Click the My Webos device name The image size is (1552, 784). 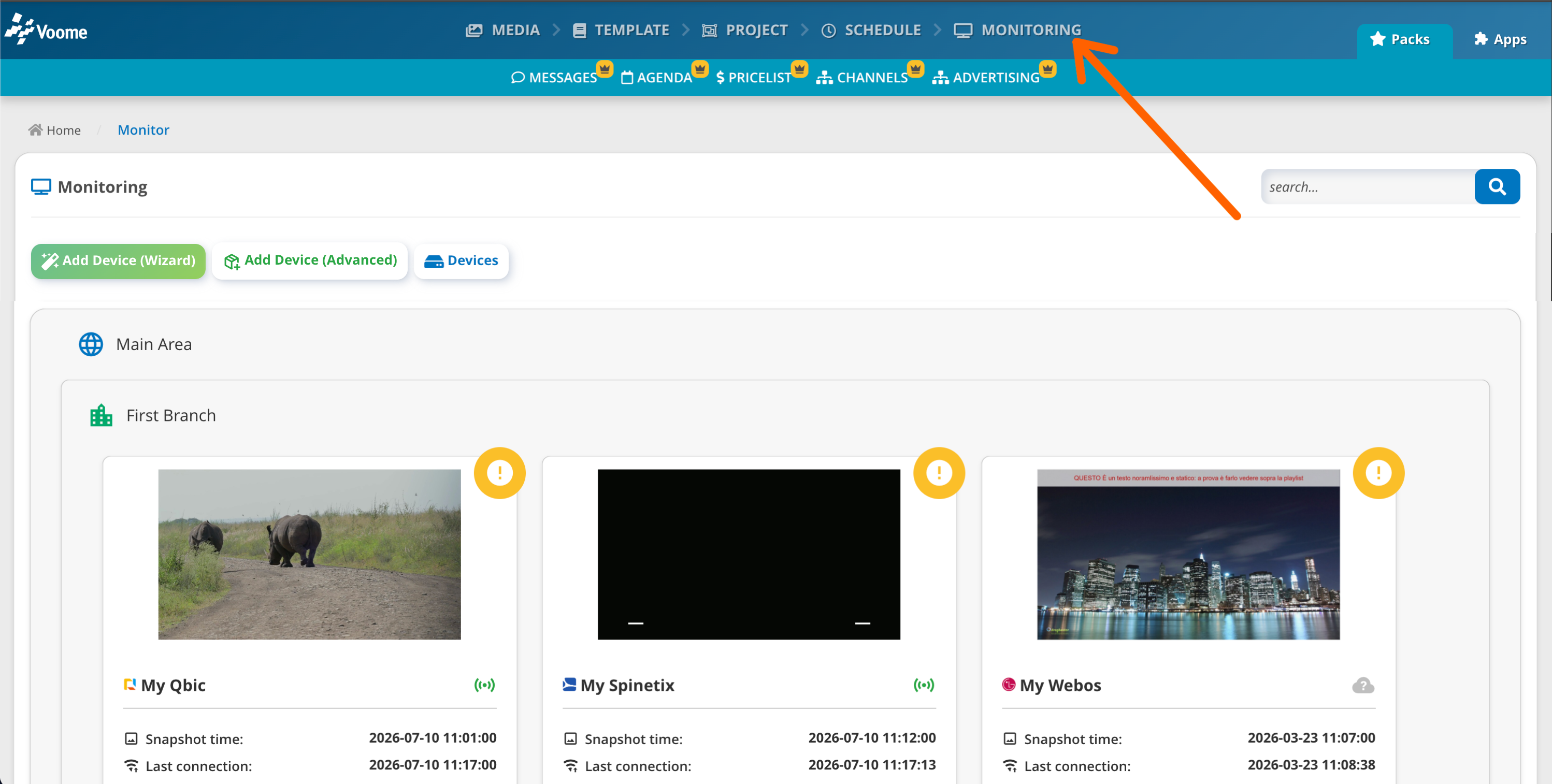click(1060, 685)
